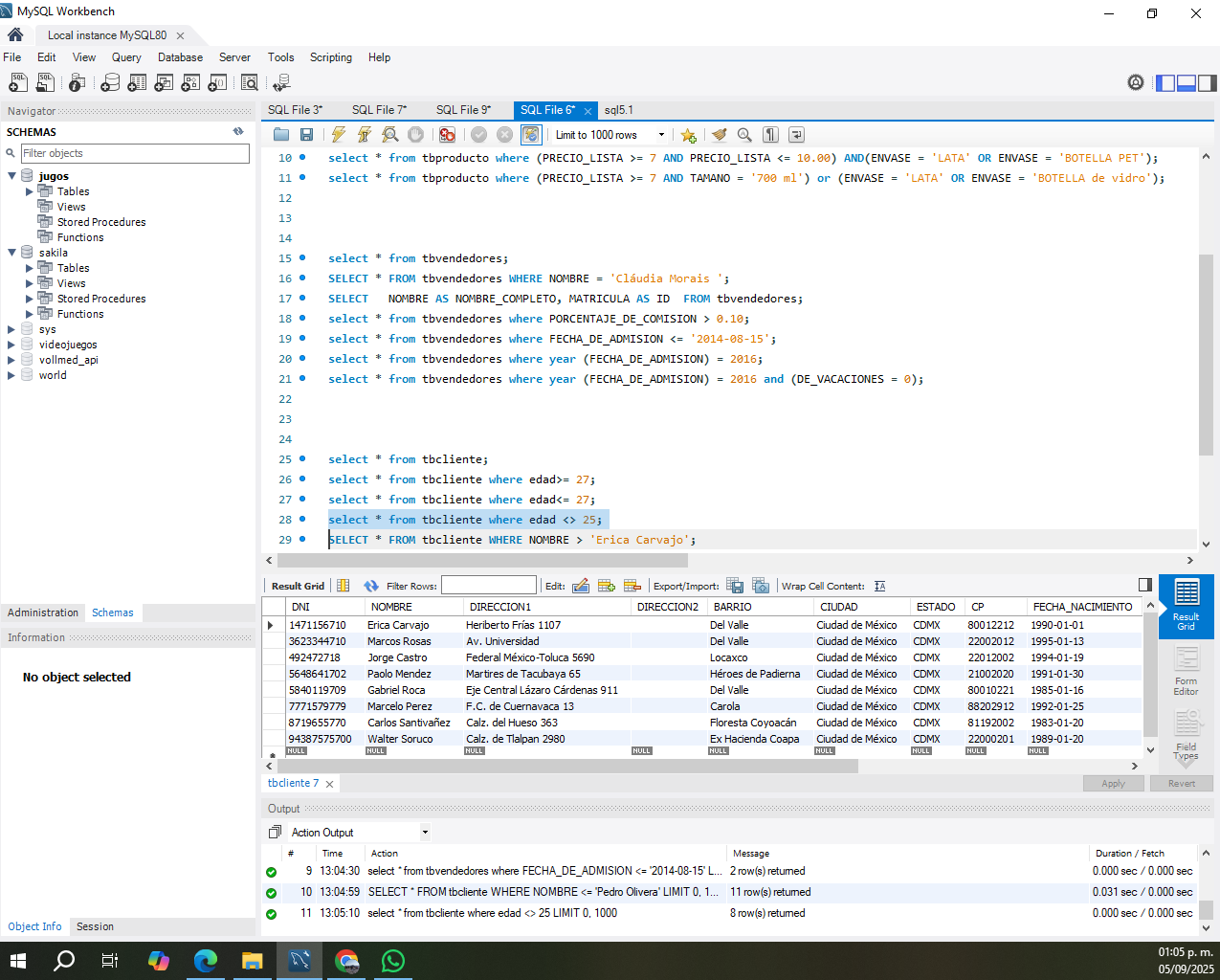Switch to SQL File 7 tab
The width and height of the screenshot is (1220, 980).
379,110
